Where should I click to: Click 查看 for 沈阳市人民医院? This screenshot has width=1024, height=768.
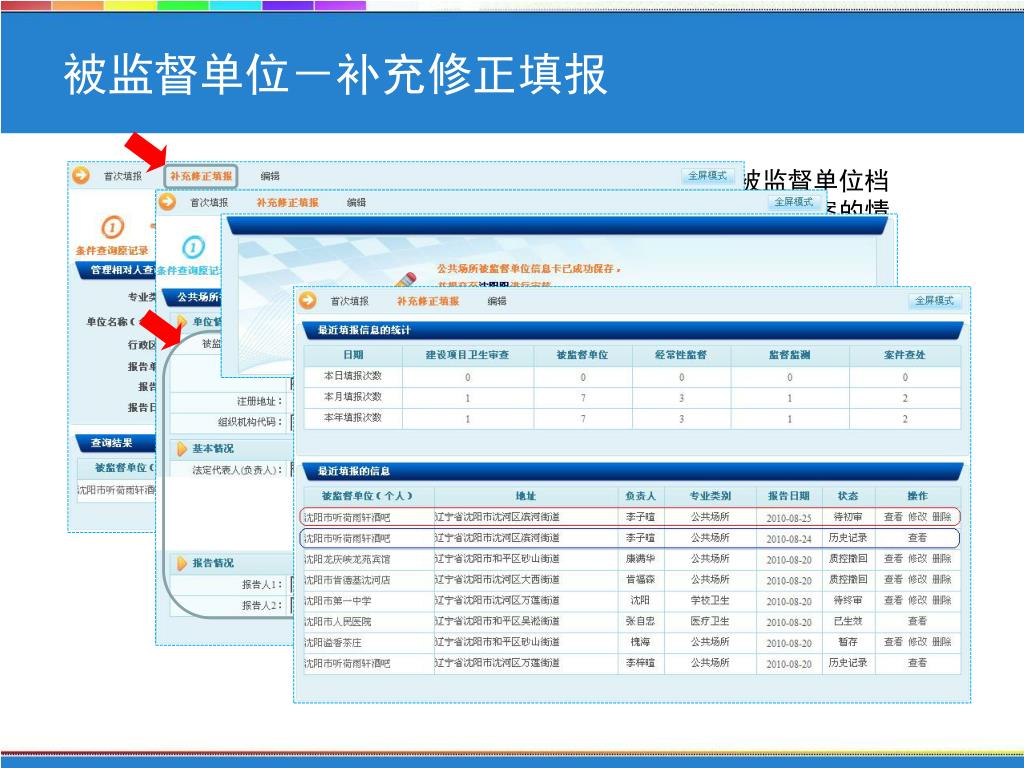point(917,621)
